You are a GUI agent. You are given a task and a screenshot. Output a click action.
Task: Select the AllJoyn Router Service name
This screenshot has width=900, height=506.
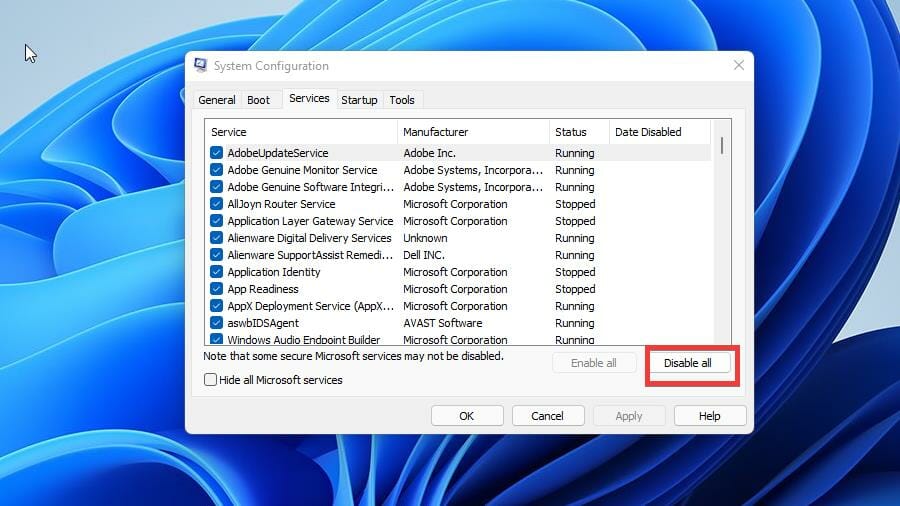[281, 204]
